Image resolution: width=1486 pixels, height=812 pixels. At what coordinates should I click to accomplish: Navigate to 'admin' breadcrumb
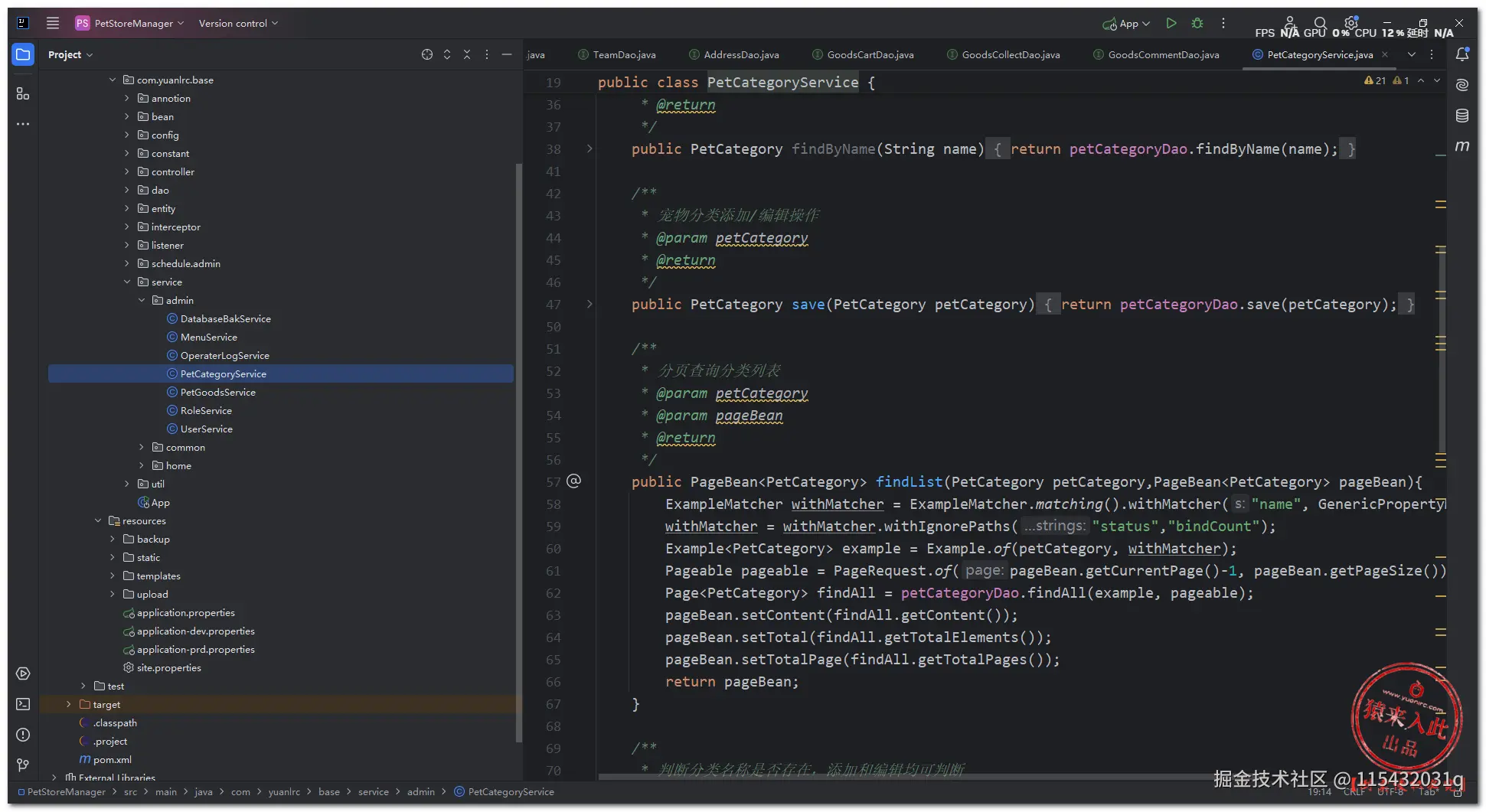421,791
